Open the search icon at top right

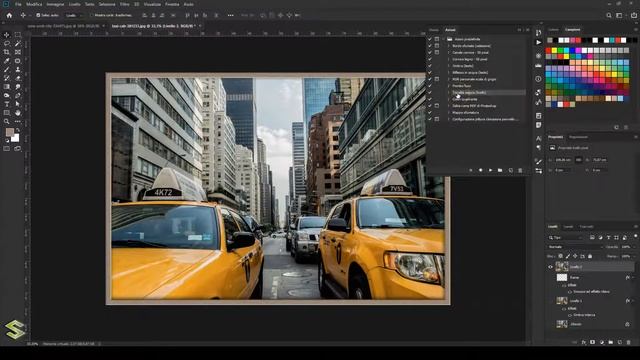coord(609,15)
